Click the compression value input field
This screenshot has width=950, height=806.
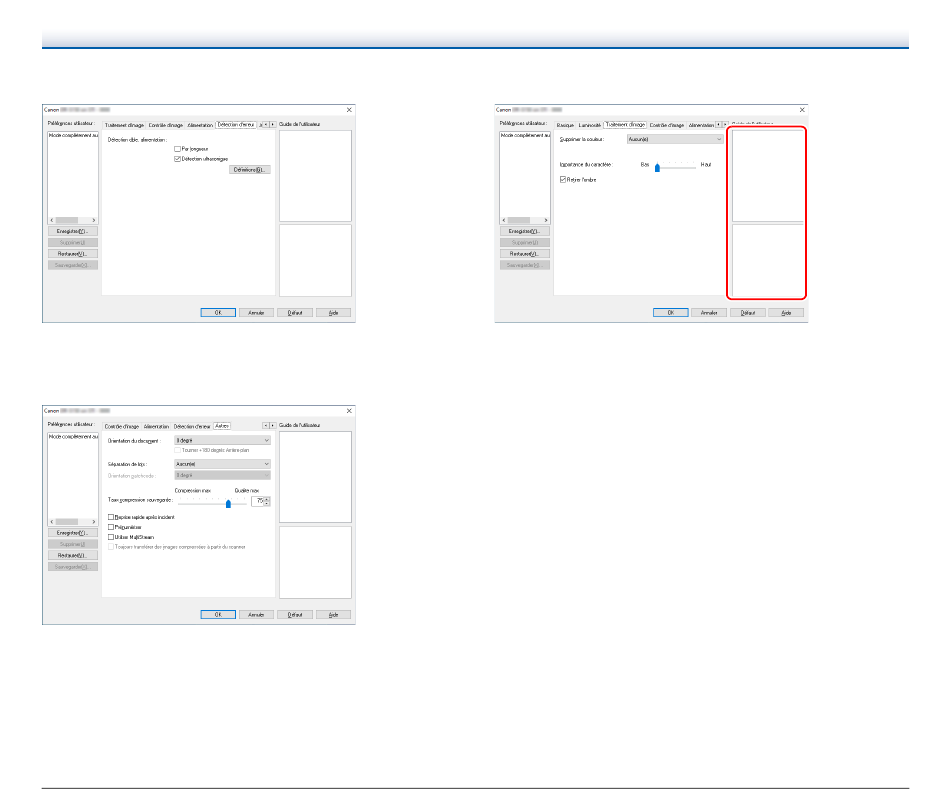pyautogui.click(x=258, y=501)
